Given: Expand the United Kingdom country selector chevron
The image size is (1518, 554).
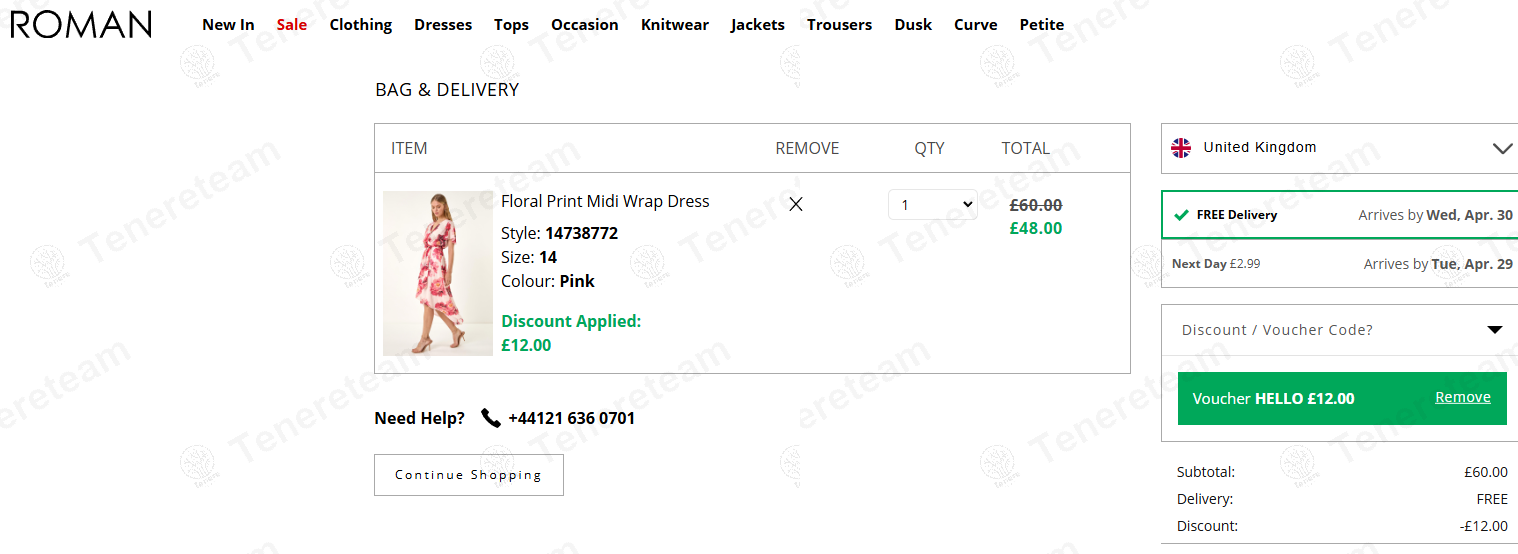Looking at the screenshot, I should [x=1502, y=148].
